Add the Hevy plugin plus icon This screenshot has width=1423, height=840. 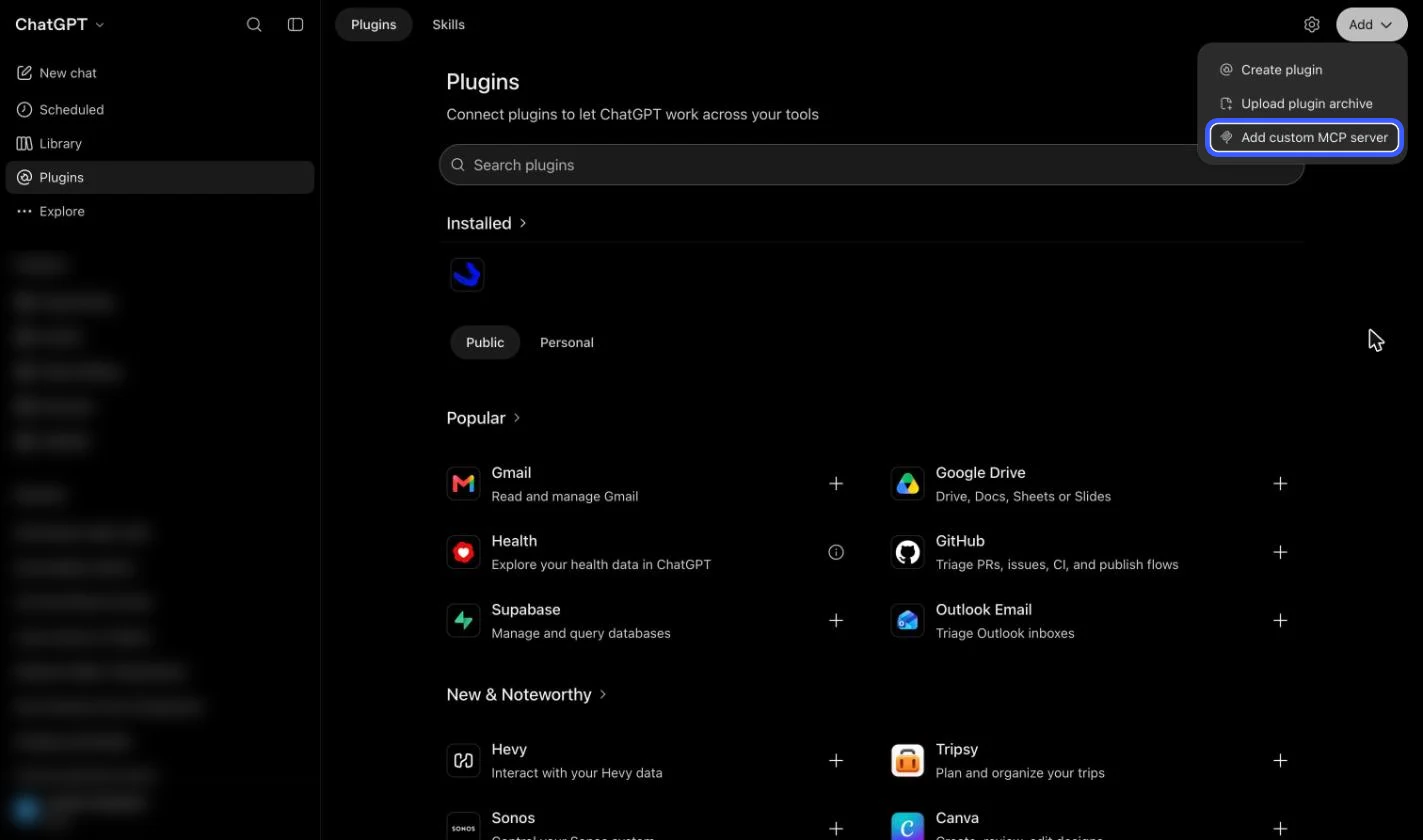pyautogui.click(x=836, y=761)
